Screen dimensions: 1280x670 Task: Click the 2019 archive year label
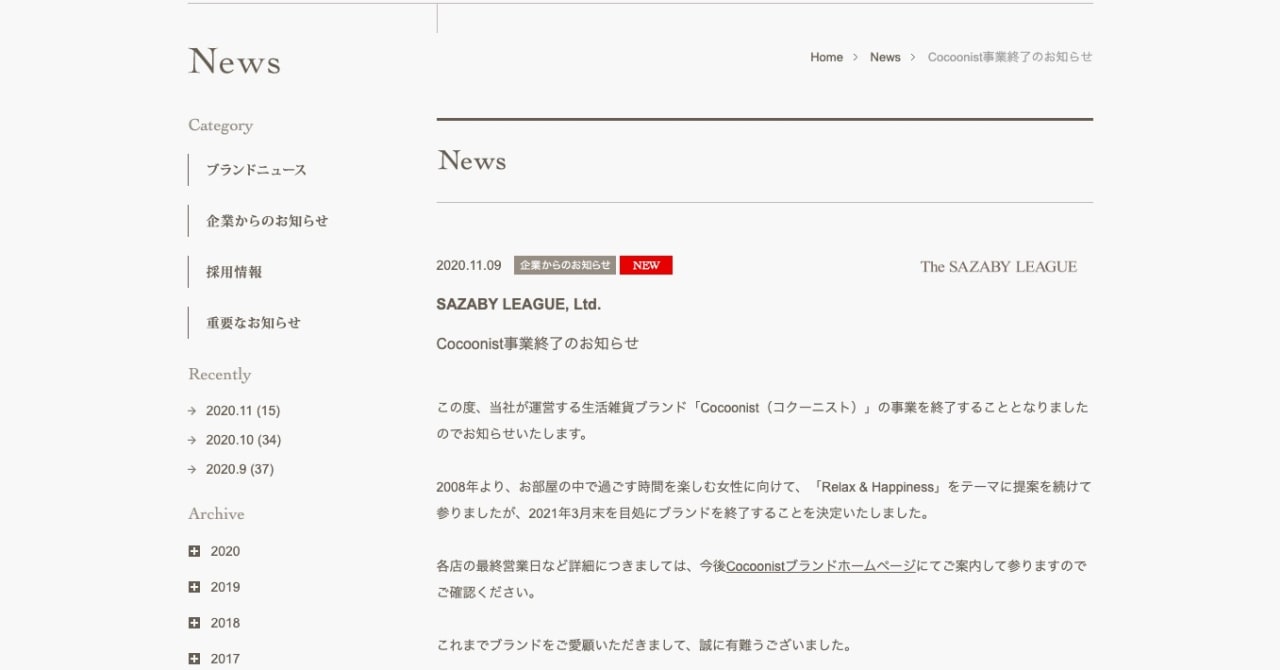(x=225, y=587)
